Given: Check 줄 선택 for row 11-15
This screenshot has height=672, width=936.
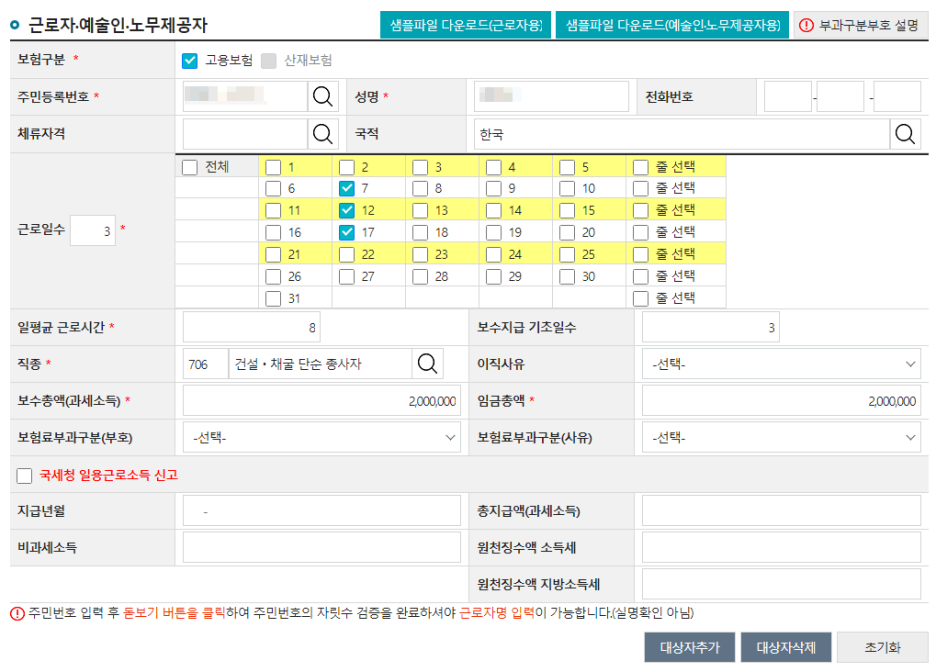Looking at the screenshot, I should coord(641,211).
